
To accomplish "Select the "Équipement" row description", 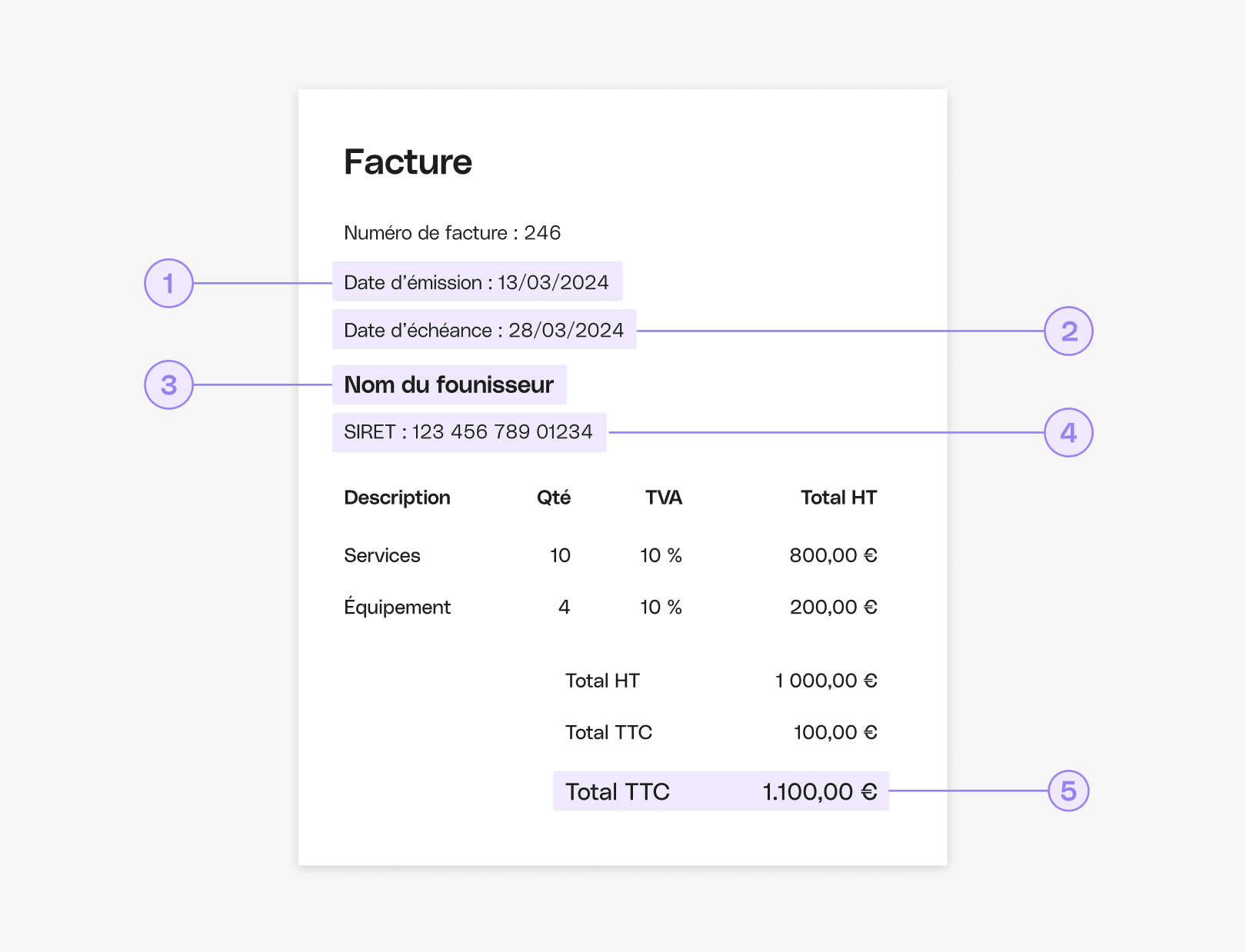I will point(397,606).
